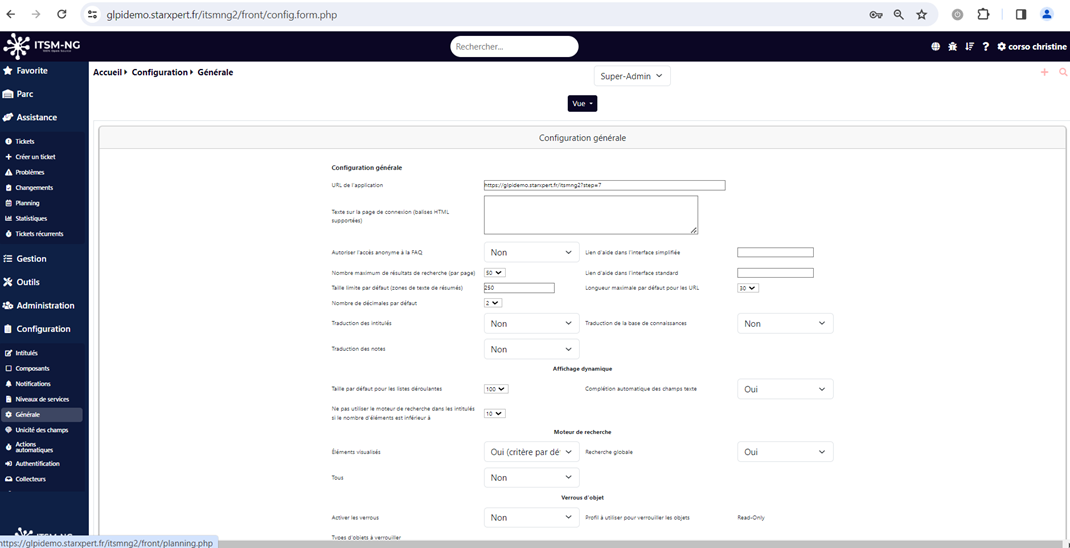Click the Configuration breadcrumb link
1070x548 pixels.
pos(159,72)
